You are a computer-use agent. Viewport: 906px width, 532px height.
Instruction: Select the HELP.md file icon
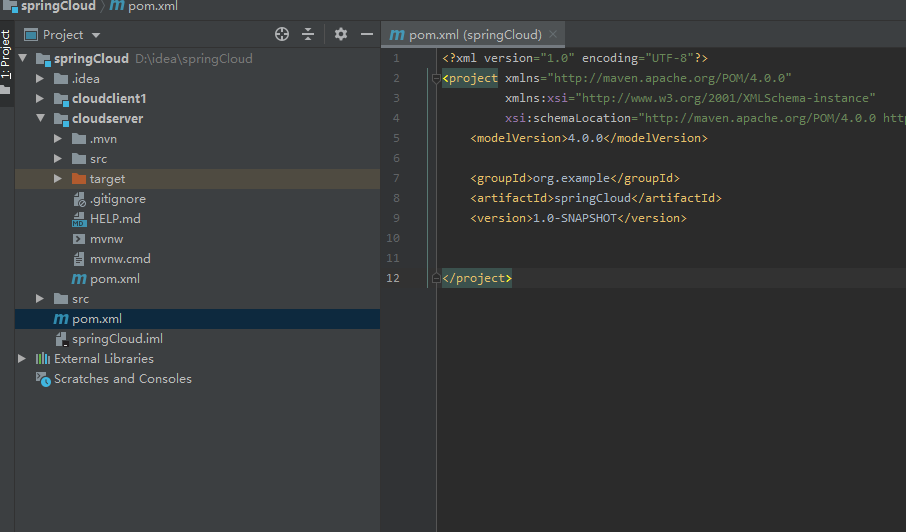tap(79, 219)
